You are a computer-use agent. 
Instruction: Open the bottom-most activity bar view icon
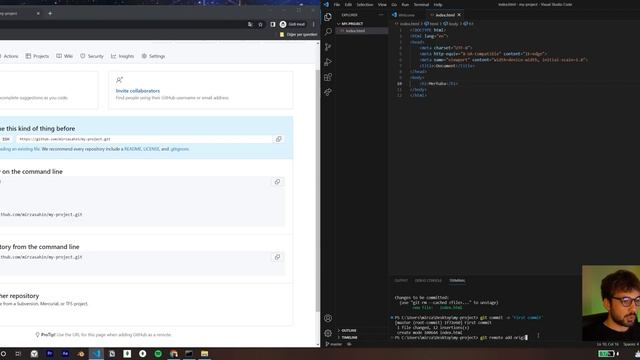[328, 92]
